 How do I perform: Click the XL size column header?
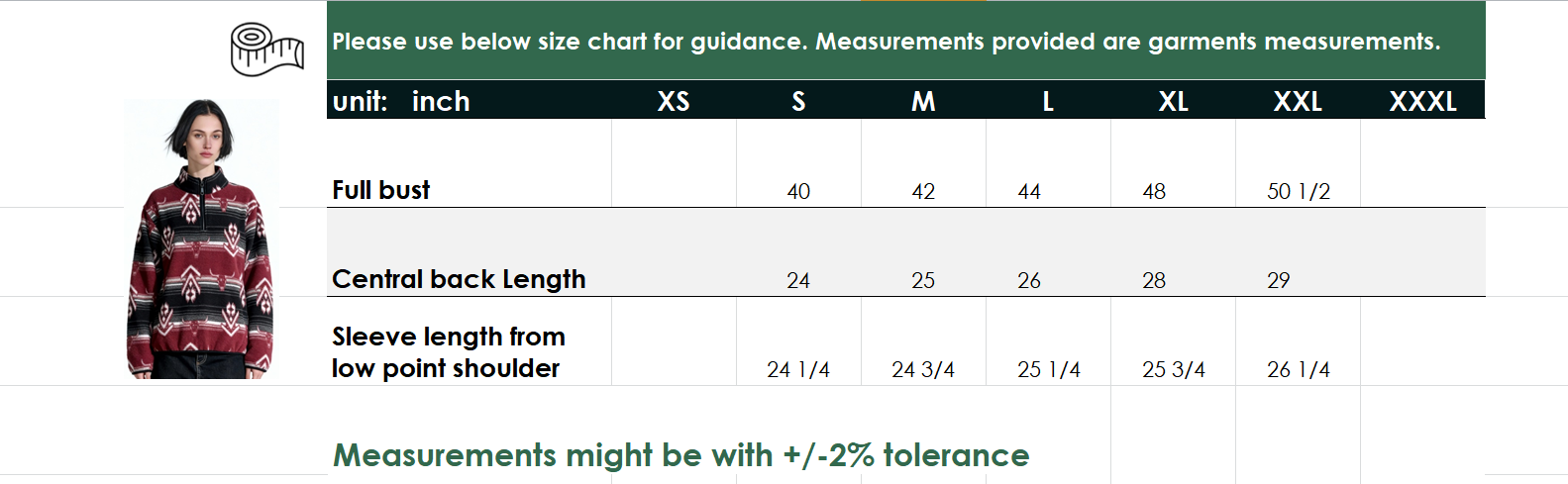(x=1173, y=101)
